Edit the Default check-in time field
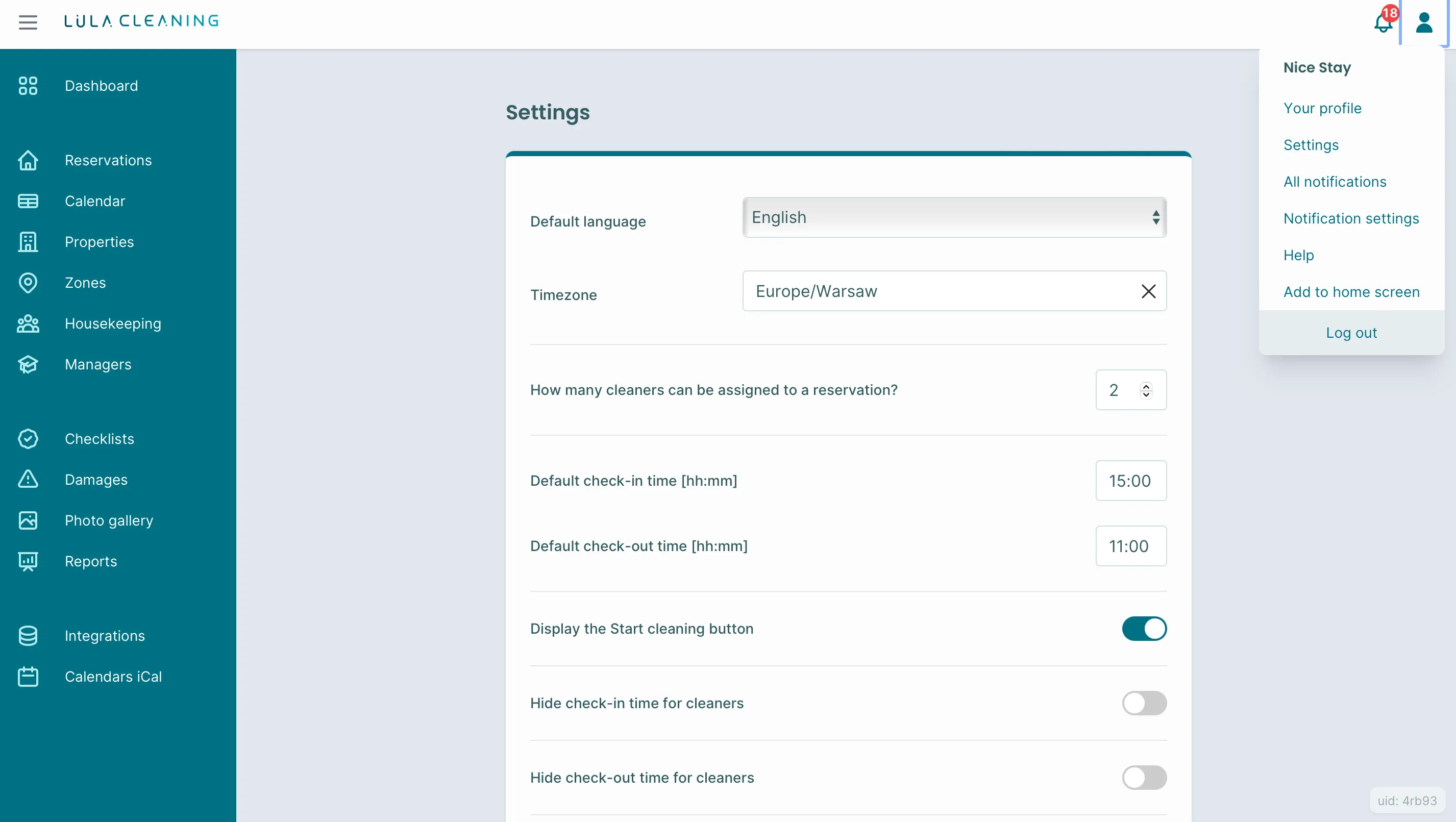The height and width of the screenshot is (822, 1456). click(x=1130, y=481)
